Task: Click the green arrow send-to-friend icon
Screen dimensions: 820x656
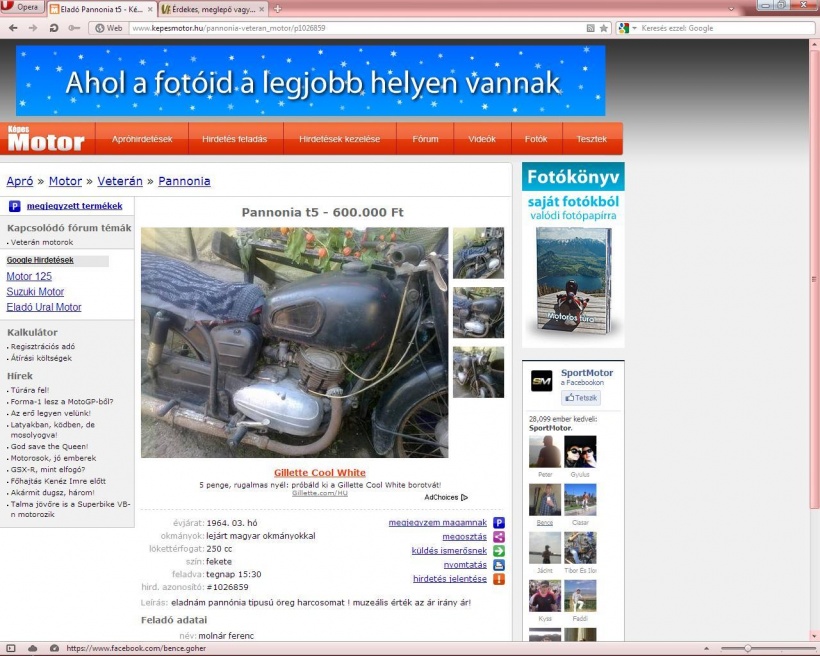Action: click(499, 551)
